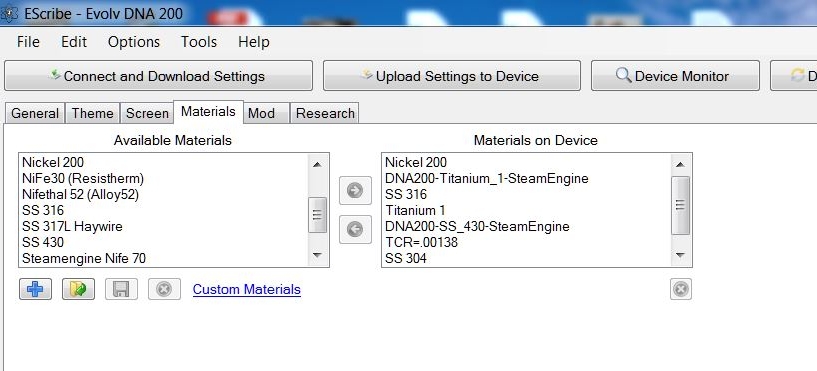This screenshot has height=371, width=817.
Task: Click up arrow of Materials on Device scrollbar
Action: (680, 164)
